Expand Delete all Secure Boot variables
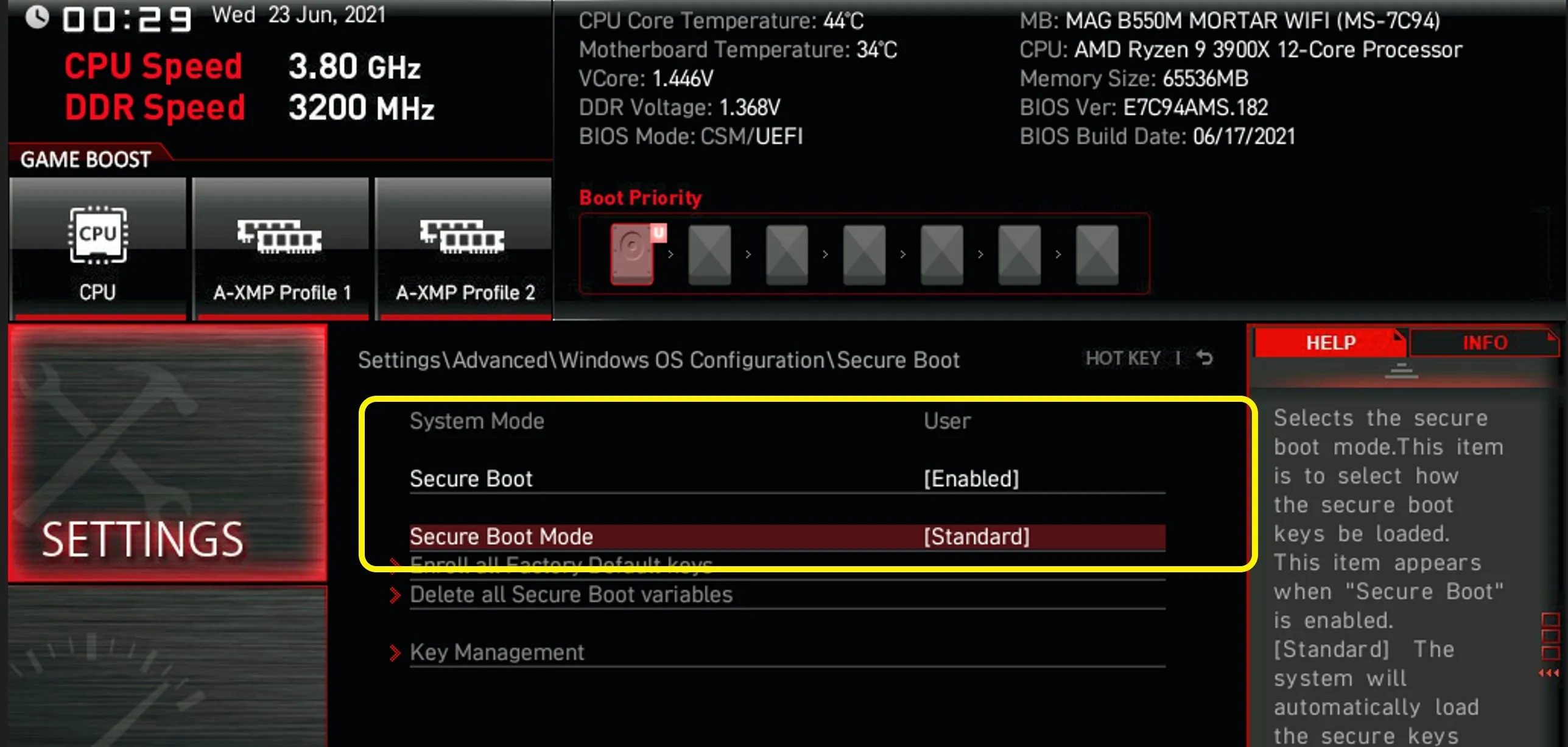 click(571, 594)
